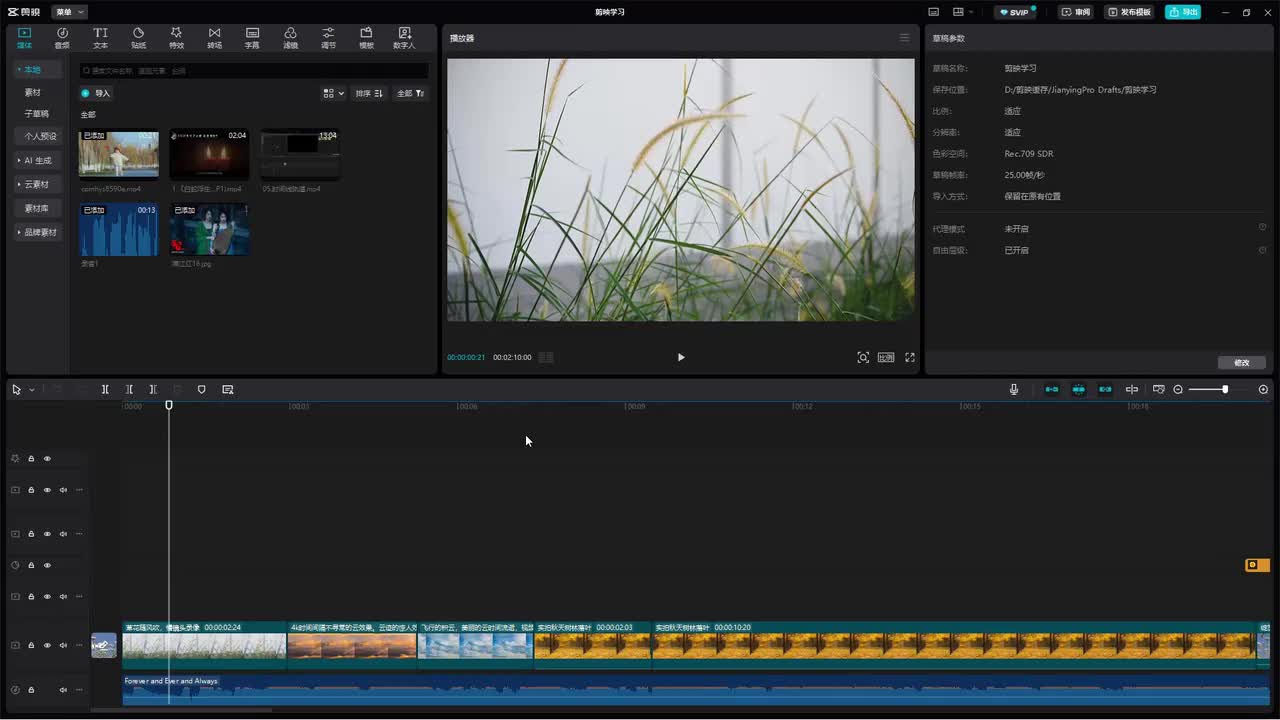Adjust the timeline zoom slider
The width and height of the screenshot is (1280, 720).
pos(1224,389)
